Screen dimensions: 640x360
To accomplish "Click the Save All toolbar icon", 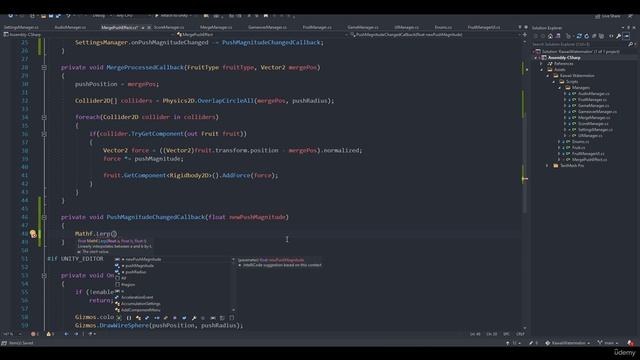I will 58,16.
